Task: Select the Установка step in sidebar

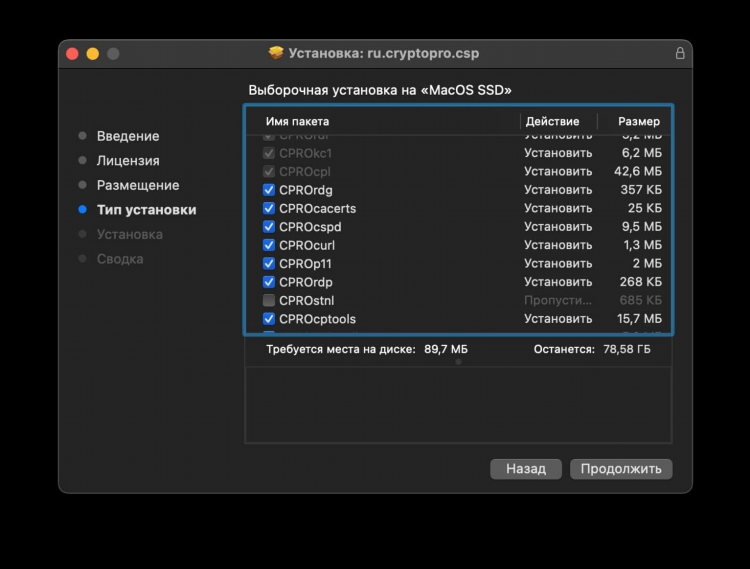Action: 130,234
